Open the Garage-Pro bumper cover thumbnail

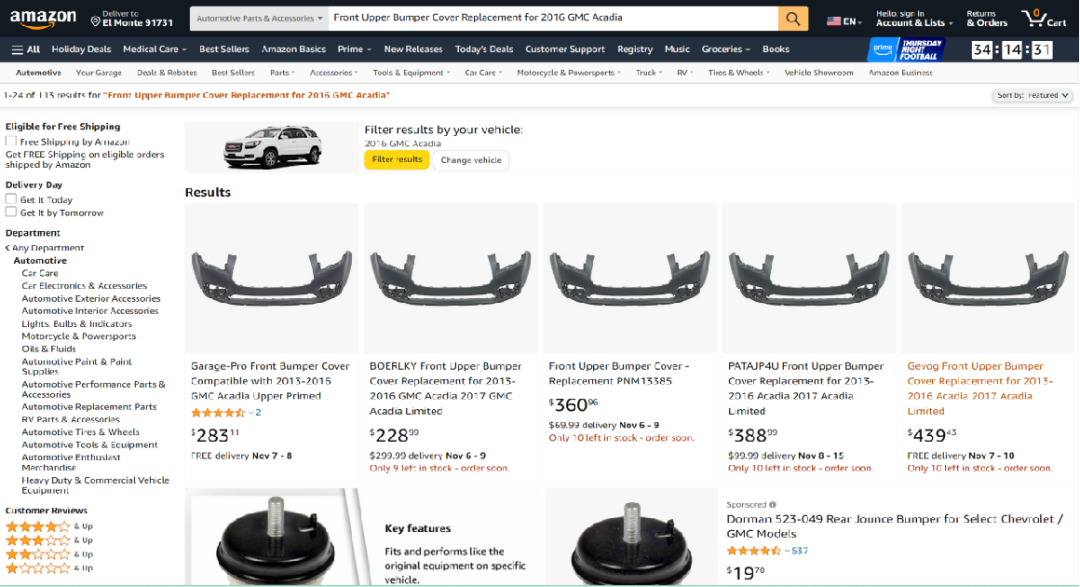pos(271,275)
